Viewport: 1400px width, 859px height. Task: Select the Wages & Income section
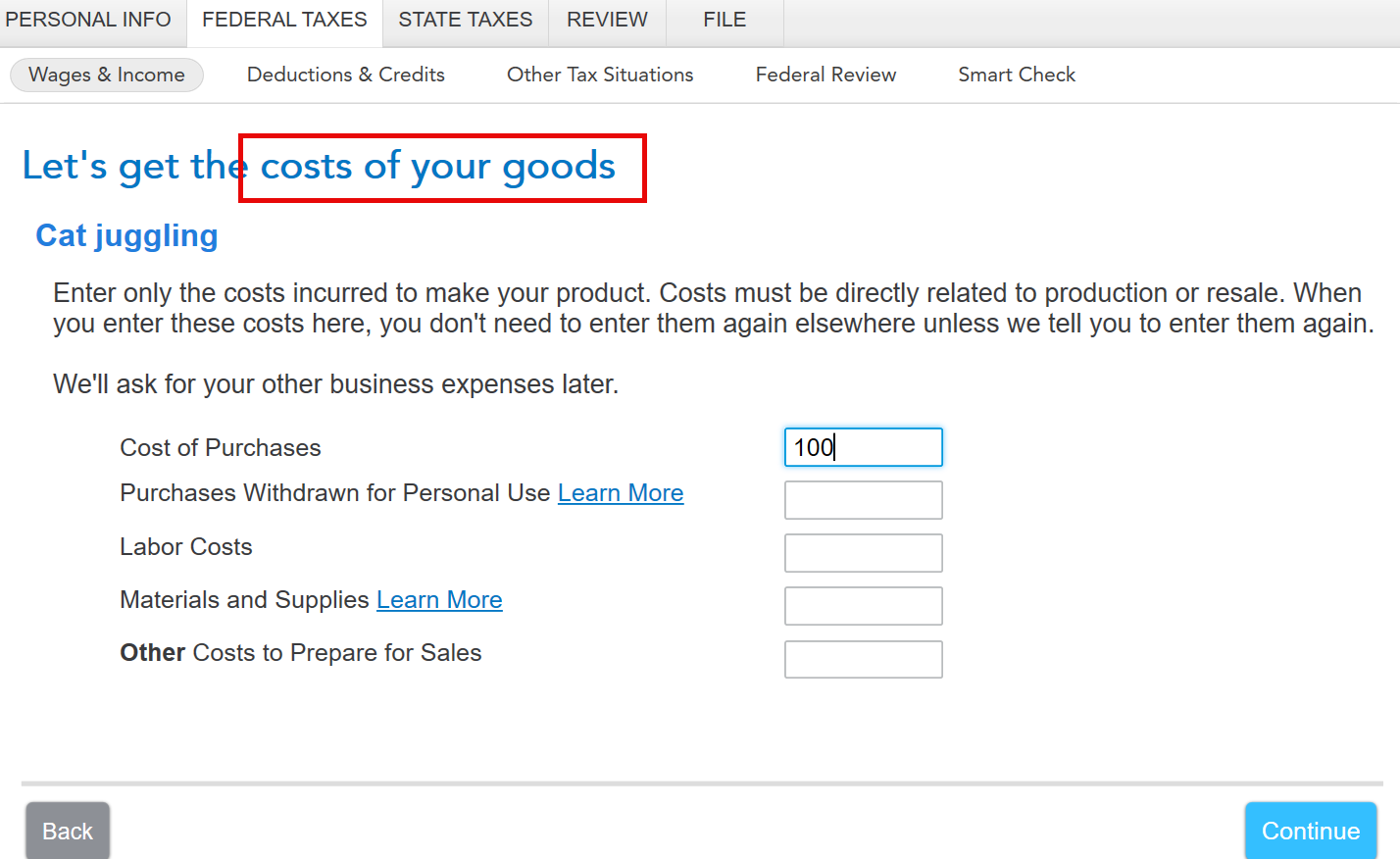pos(107,75)
